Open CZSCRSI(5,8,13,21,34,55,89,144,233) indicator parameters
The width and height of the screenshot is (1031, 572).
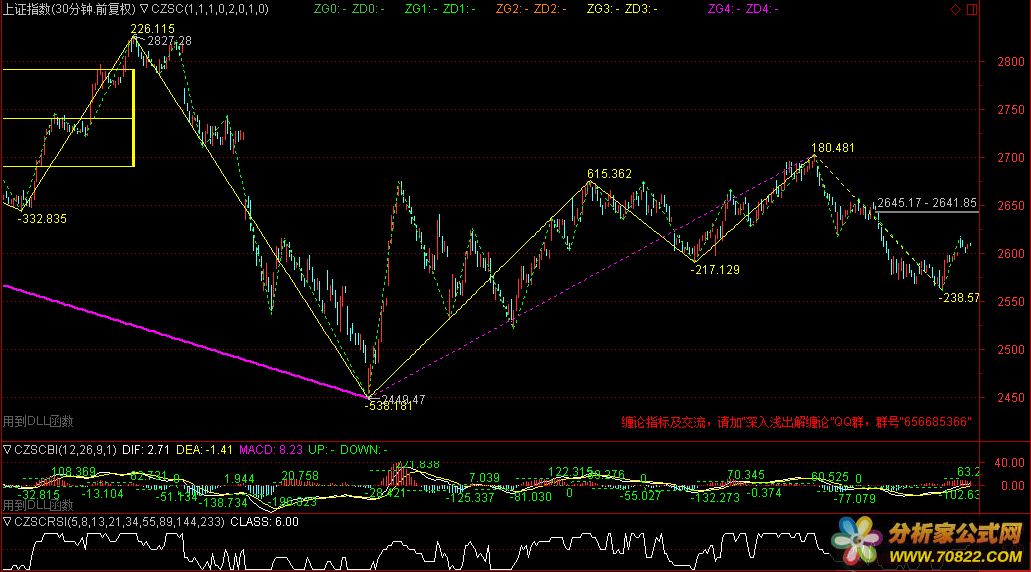click(119, 521)
